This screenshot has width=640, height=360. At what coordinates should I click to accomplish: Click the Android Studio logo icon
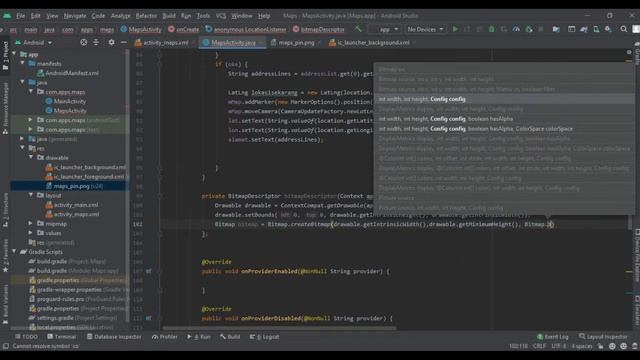click(x=7, y=16)
